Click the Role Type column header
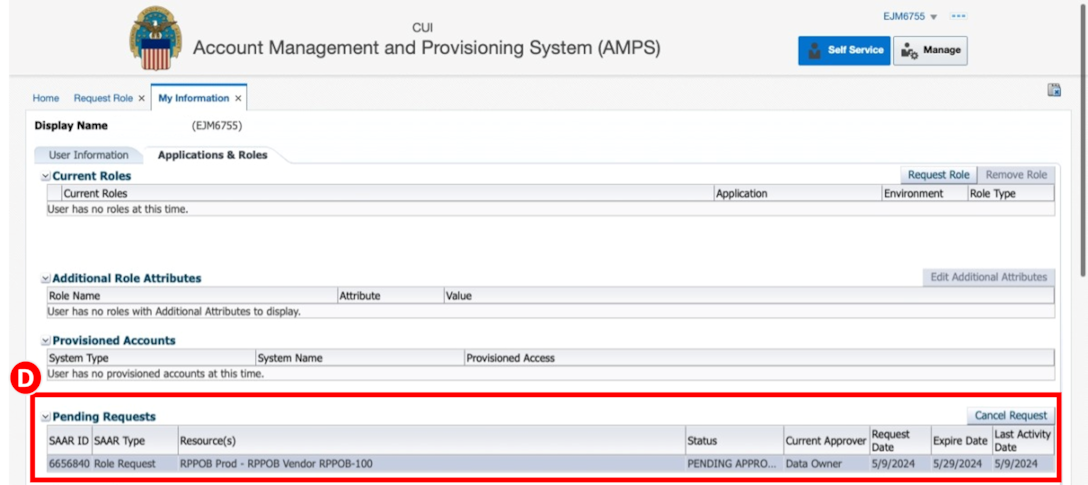 (x=1011, y=194)
